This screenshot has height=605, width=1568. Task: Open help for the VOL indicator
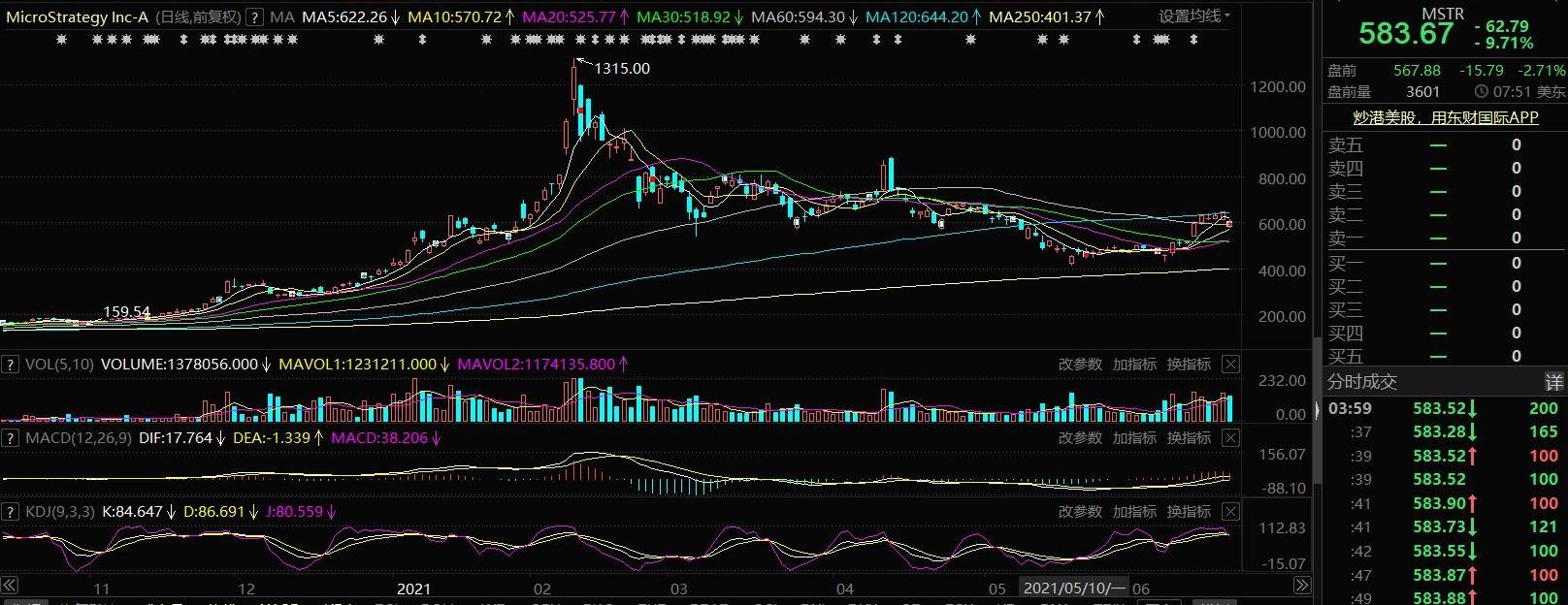pyautogui.click(x=11, y=365)
